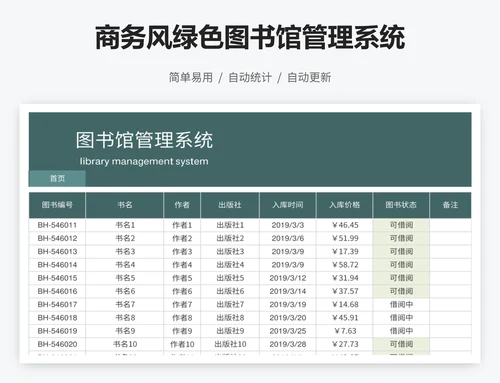500x383 pixels.
Task: Click the date 2019/3/25
Action: pyautogui.click(x=288, y=331)
